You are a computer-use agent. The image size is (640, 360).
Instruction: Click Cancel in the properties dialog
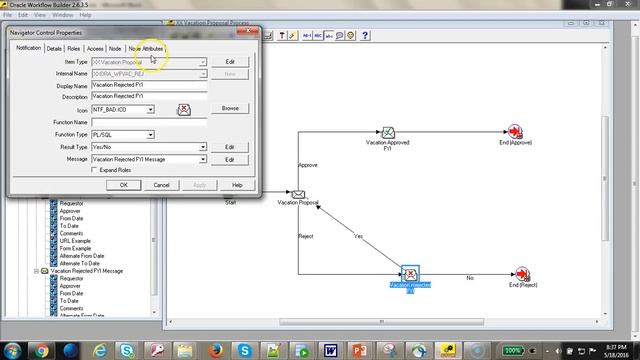click(161, 185)
